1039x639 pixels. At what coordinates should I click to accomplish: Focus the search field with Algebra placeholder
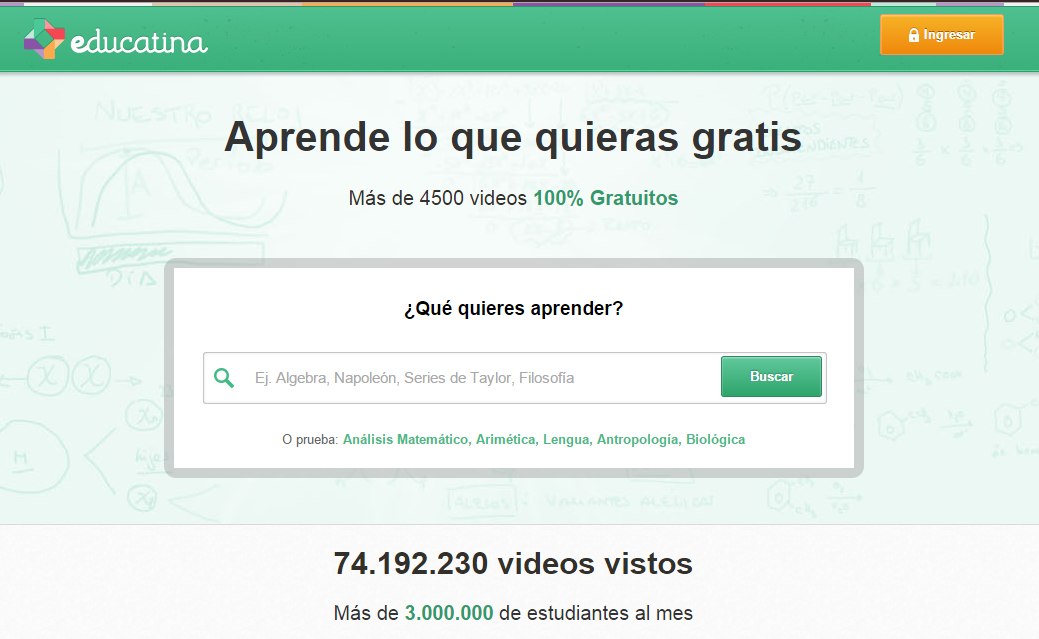pos(480,378)
